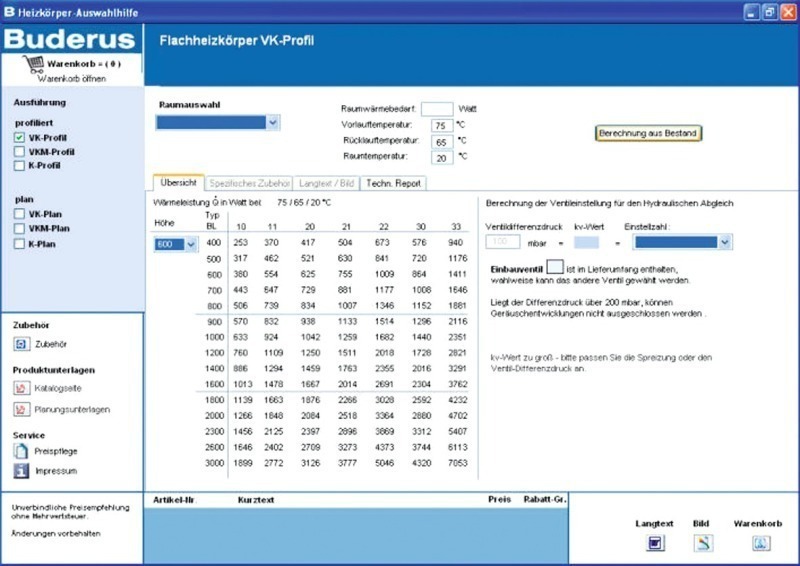Click Warenkorb öffnen link
This screenshot has height=566, width=800.
pyautogui.click(x=72, y=79)
